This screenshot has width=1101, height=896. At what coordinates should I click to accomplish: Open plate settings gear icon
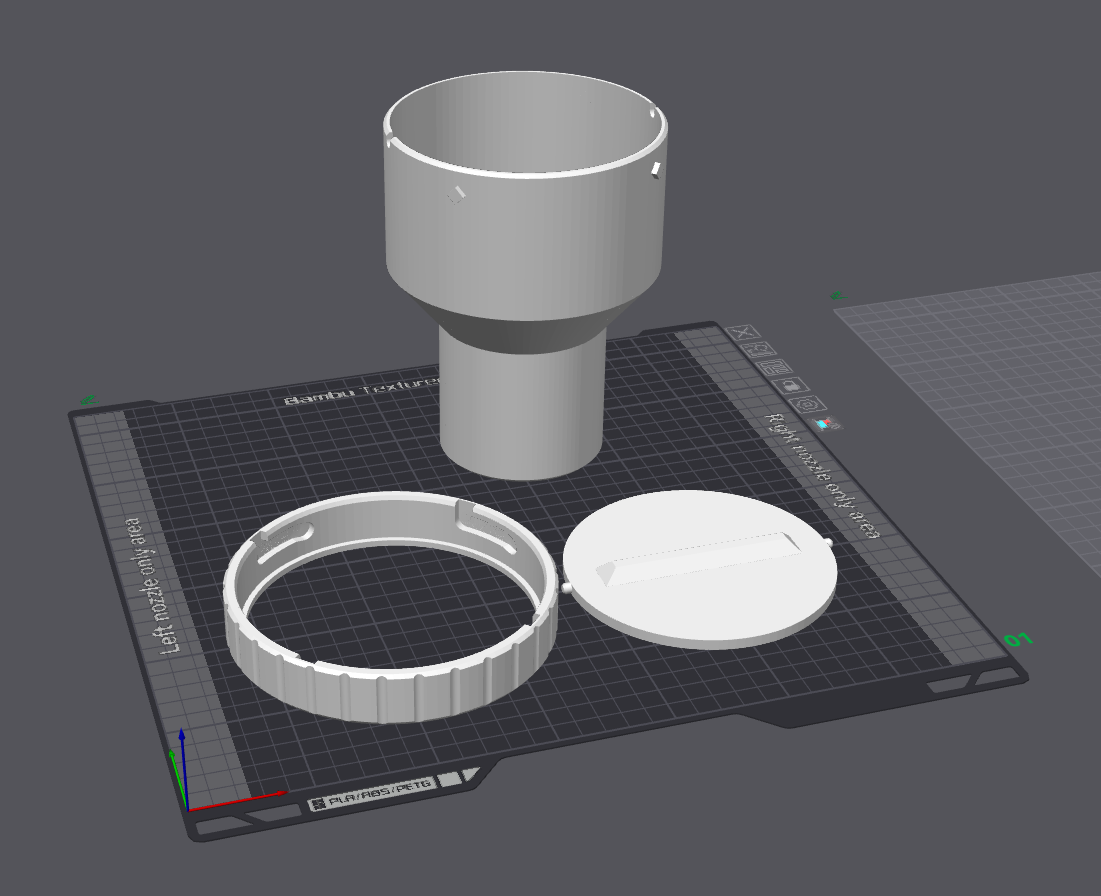(810, 404)
